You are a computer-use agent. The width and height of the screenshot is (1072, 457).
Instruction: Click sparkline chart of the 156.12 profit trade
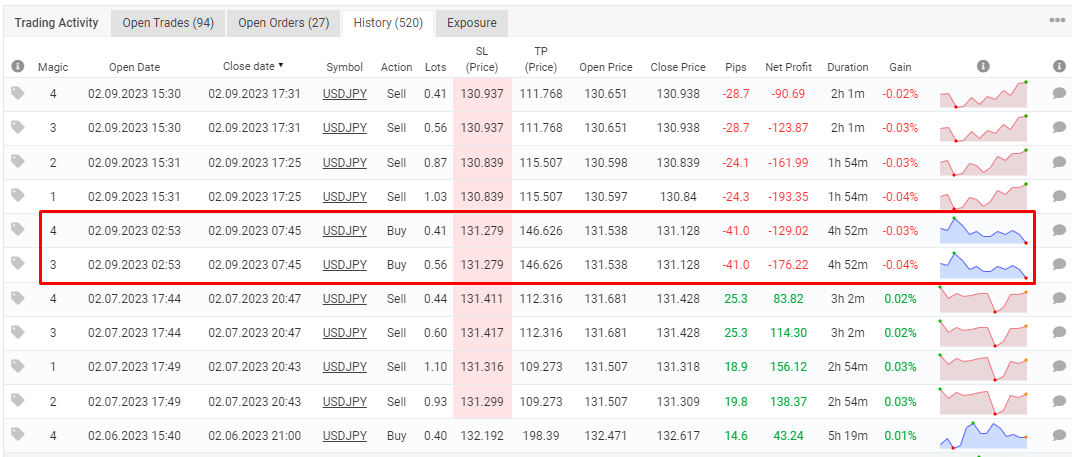click(983, 367)
